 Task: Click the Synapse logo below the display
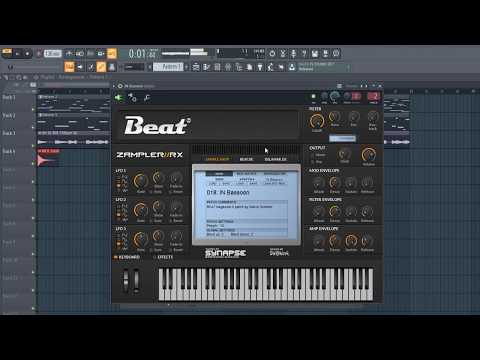[226, 253]
